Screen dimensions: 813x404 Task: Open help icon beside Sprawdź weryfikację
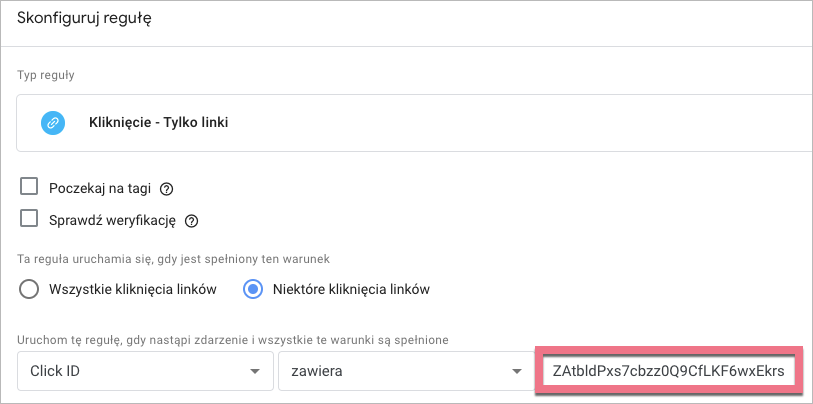pos(192,220)
